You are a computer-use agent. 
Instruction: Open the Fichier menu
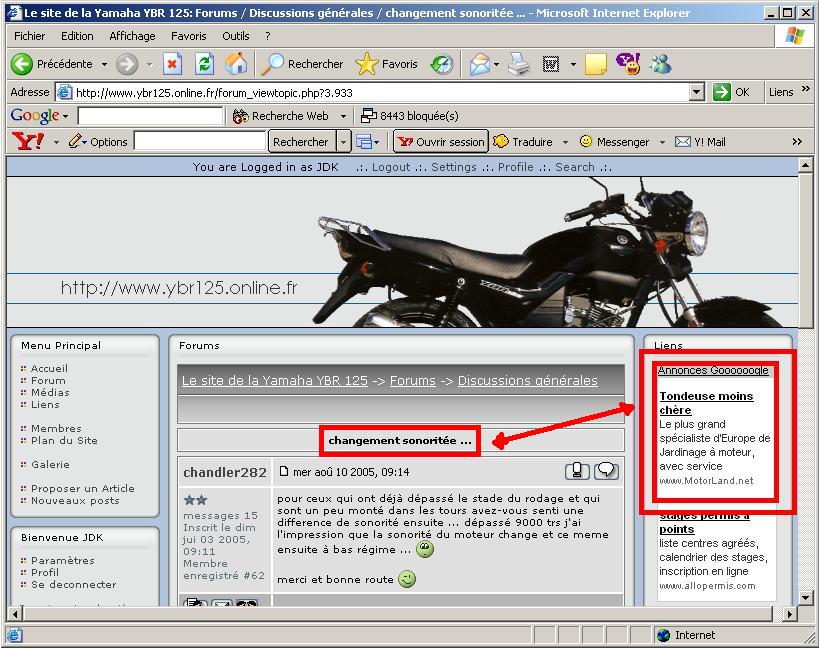[x=29, y=36]
